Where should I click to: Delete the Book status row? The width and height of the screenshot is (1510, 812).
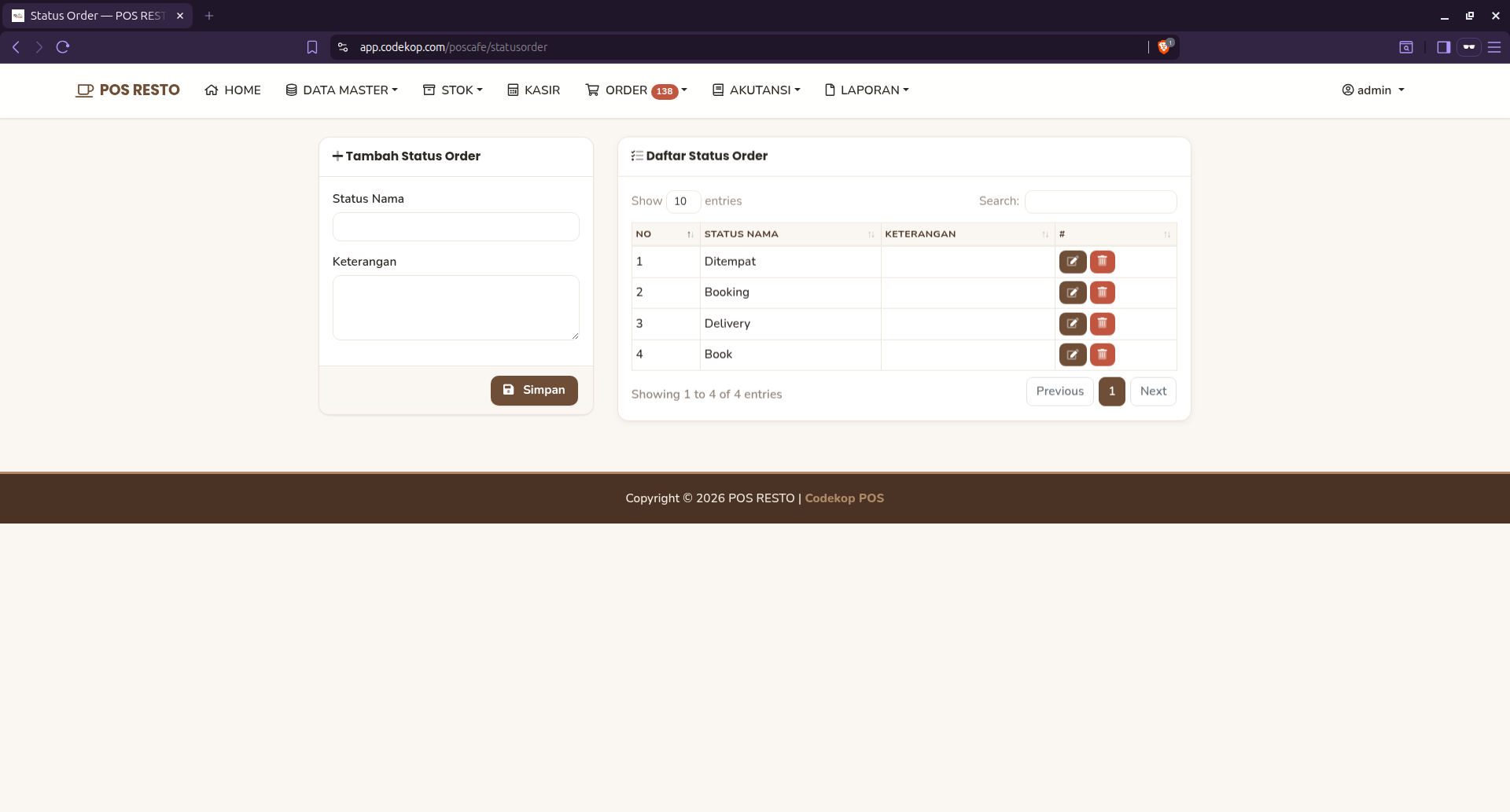point(1103,355)
